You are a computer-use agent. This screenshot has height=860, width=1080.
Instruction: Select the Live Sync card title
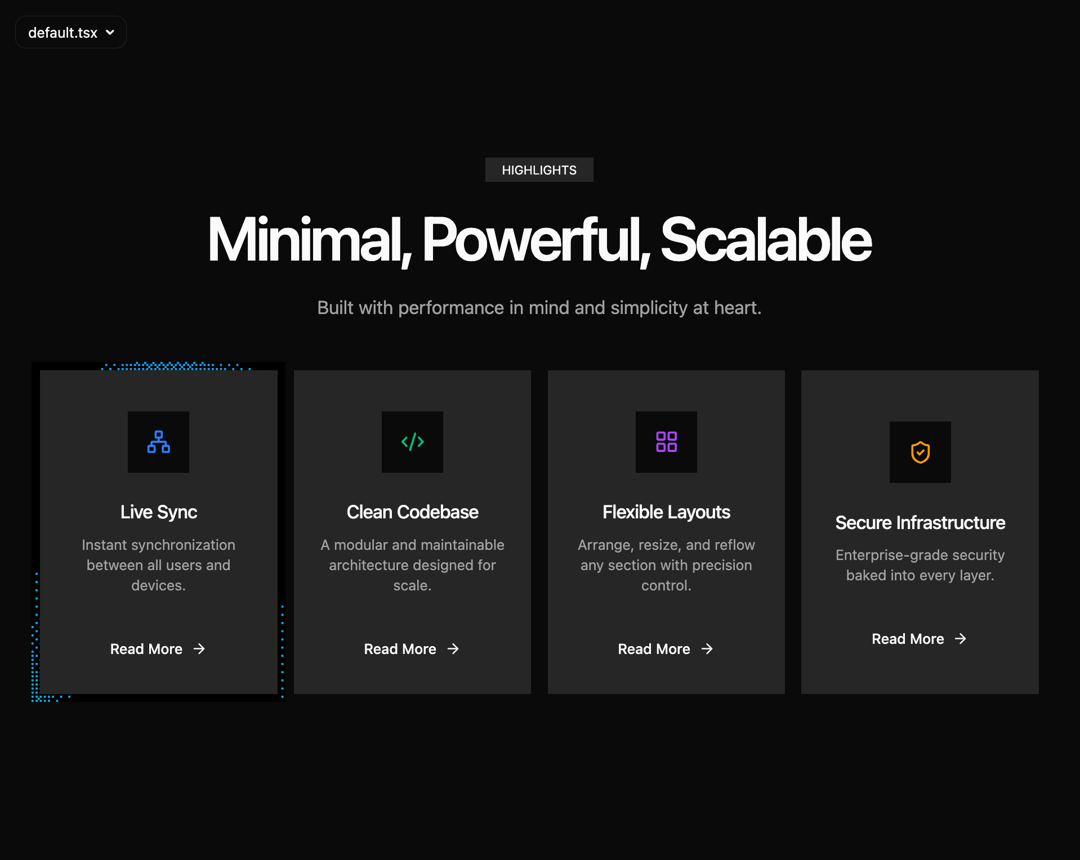click(158, 512)
